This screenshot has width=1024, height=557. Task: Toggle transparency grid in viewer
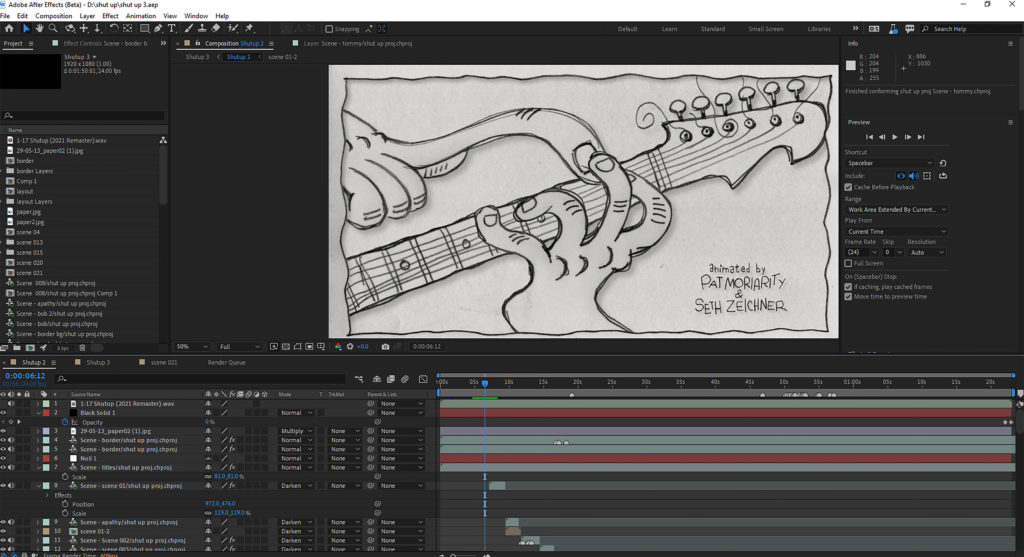tap(285, 347)
